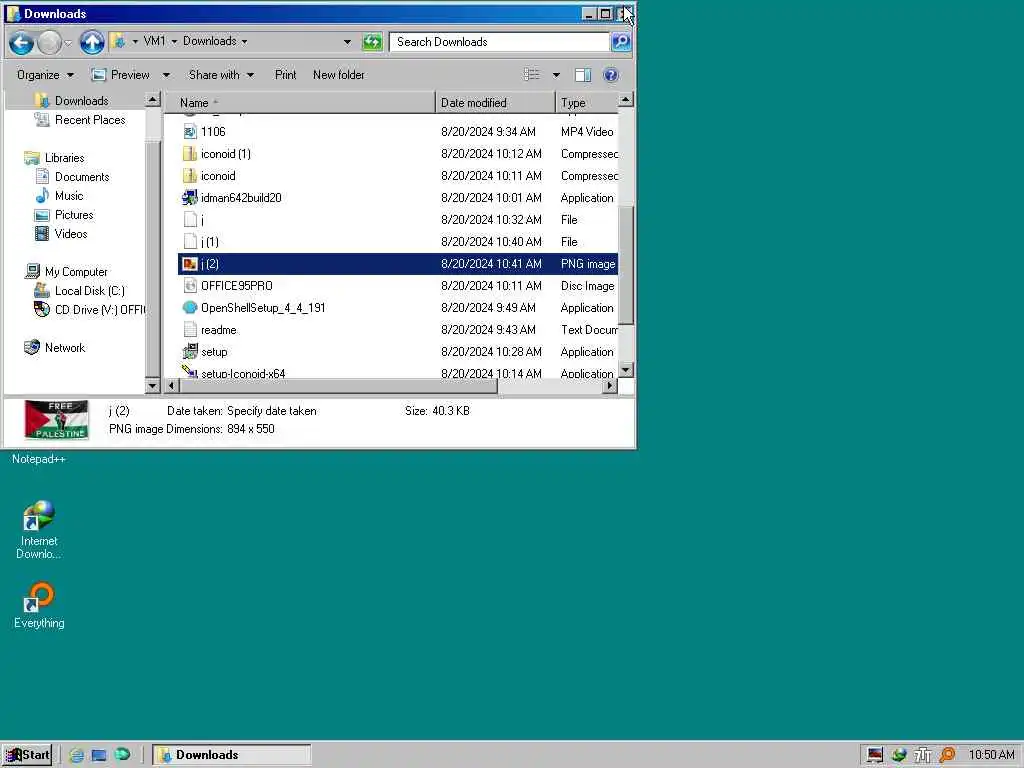Image resolution: width=1024 pixels, height=768 pixels.
Task: Go back using the Back arrow button
Action: coord(21,43)
